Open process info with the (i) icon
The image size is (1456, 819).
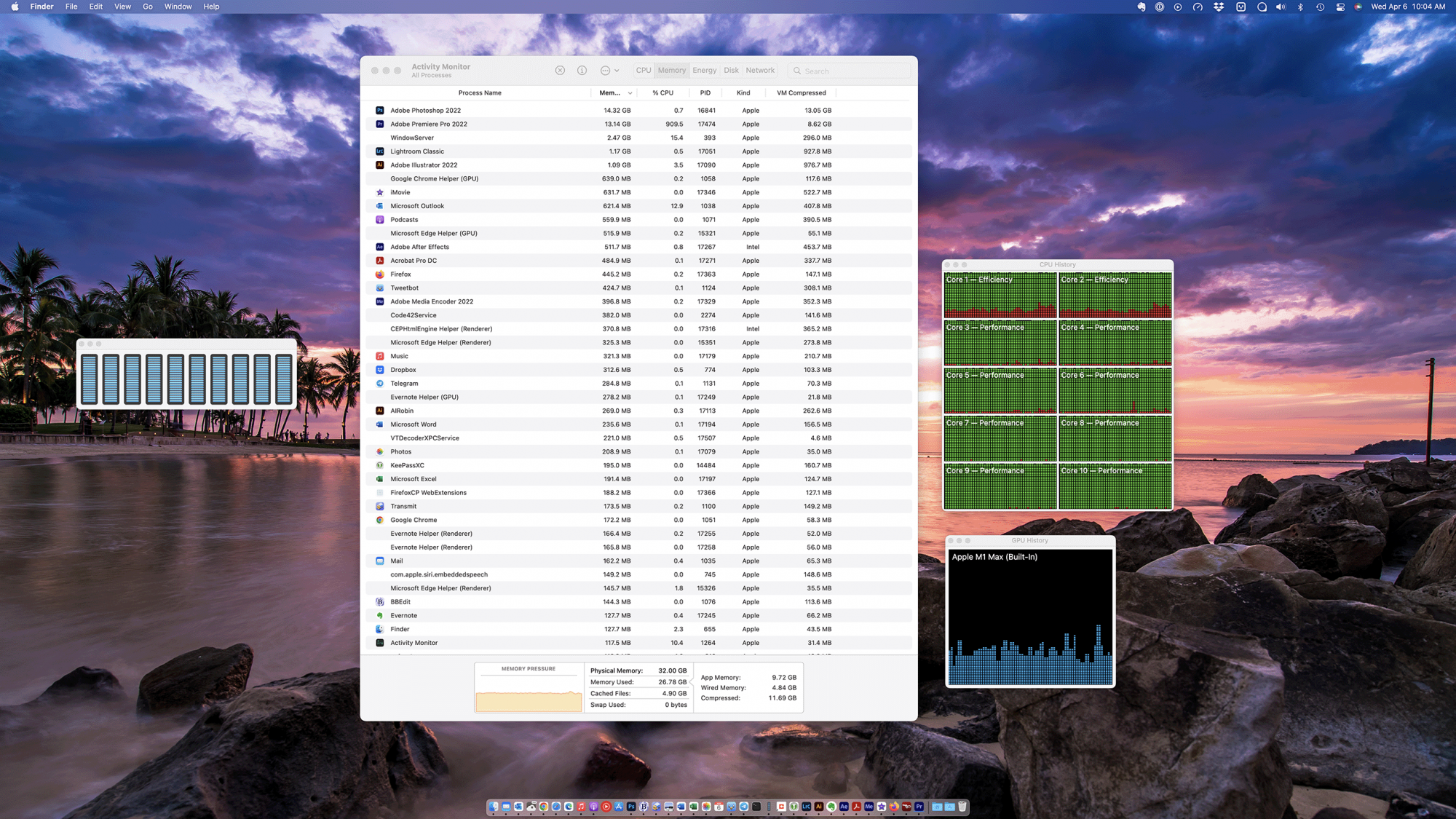coord(582,71)
